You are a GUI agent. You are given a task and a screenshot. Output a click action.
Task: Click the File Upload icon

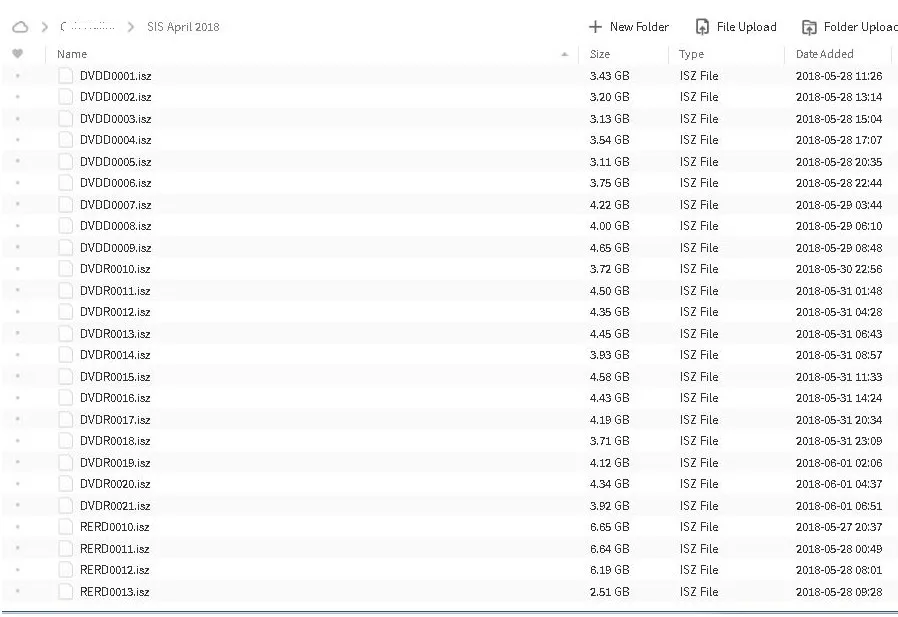point(702,27)
